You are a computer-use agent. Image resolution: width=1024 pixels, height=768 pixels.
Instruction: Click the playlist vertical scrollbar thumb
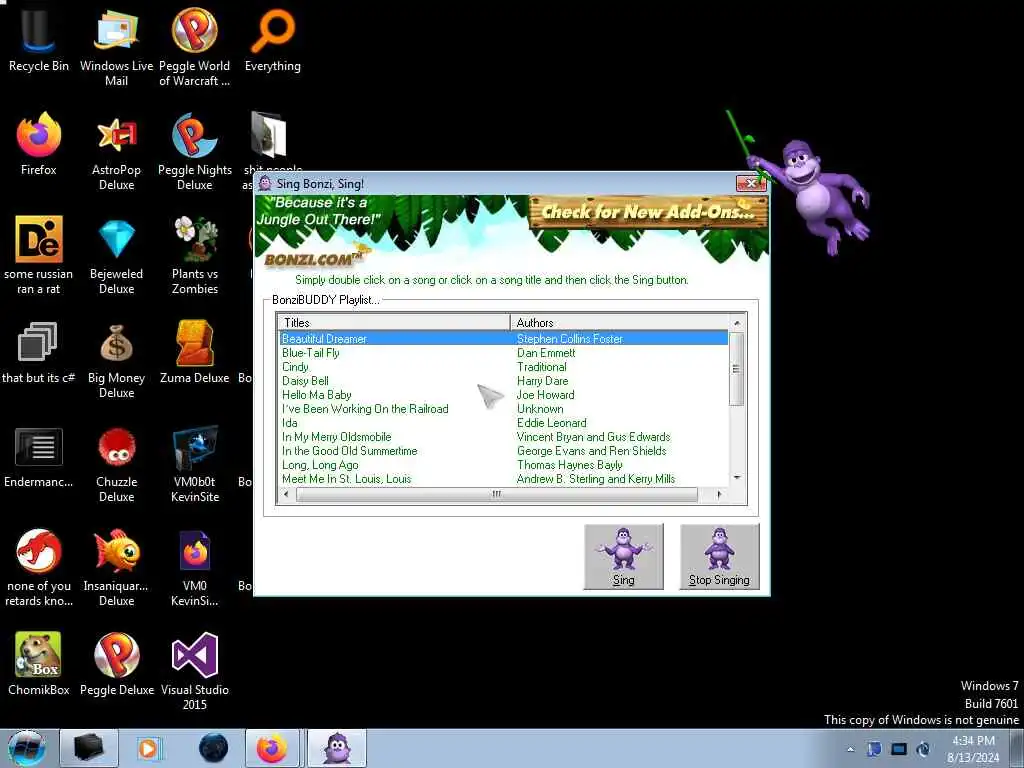point(737,369)
